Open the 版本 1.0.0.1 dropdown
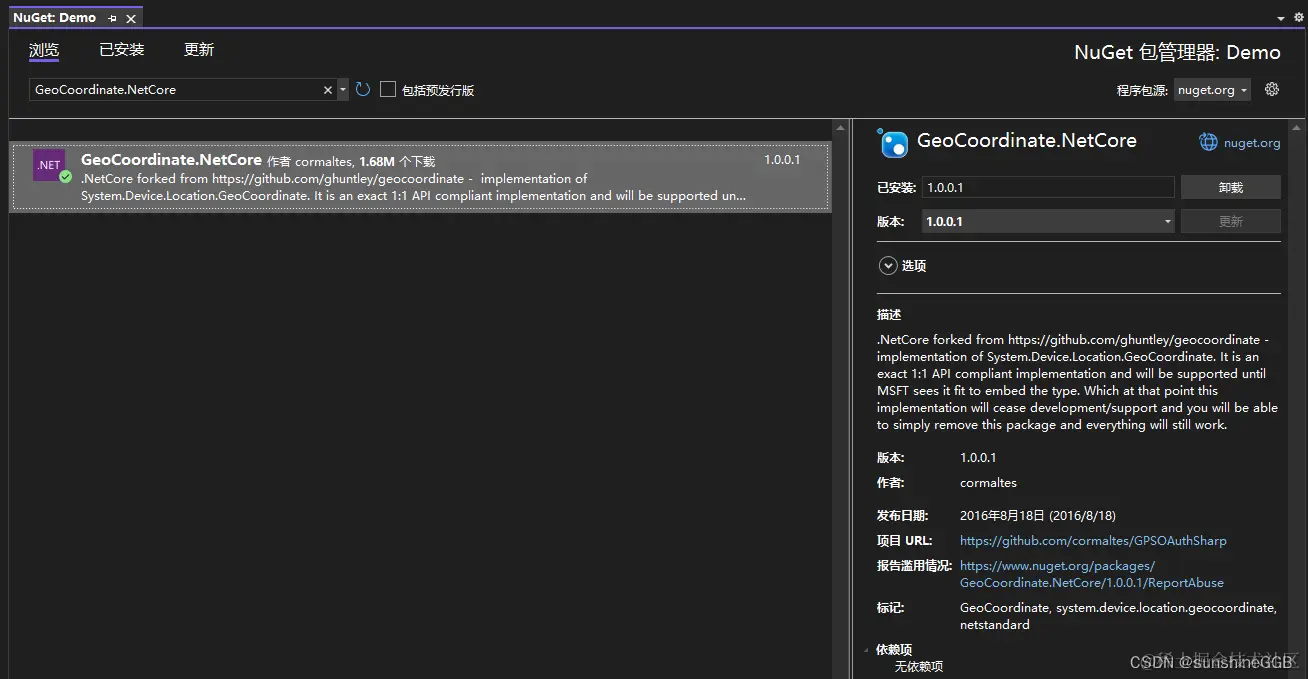Screen dimensions: 1308x679 [x=1048, y=222]
